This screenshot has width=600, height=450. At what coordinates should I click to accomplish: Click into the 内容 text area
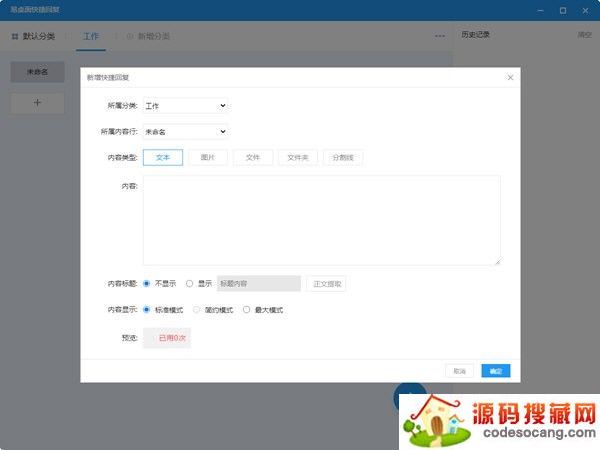coord(321,220)
